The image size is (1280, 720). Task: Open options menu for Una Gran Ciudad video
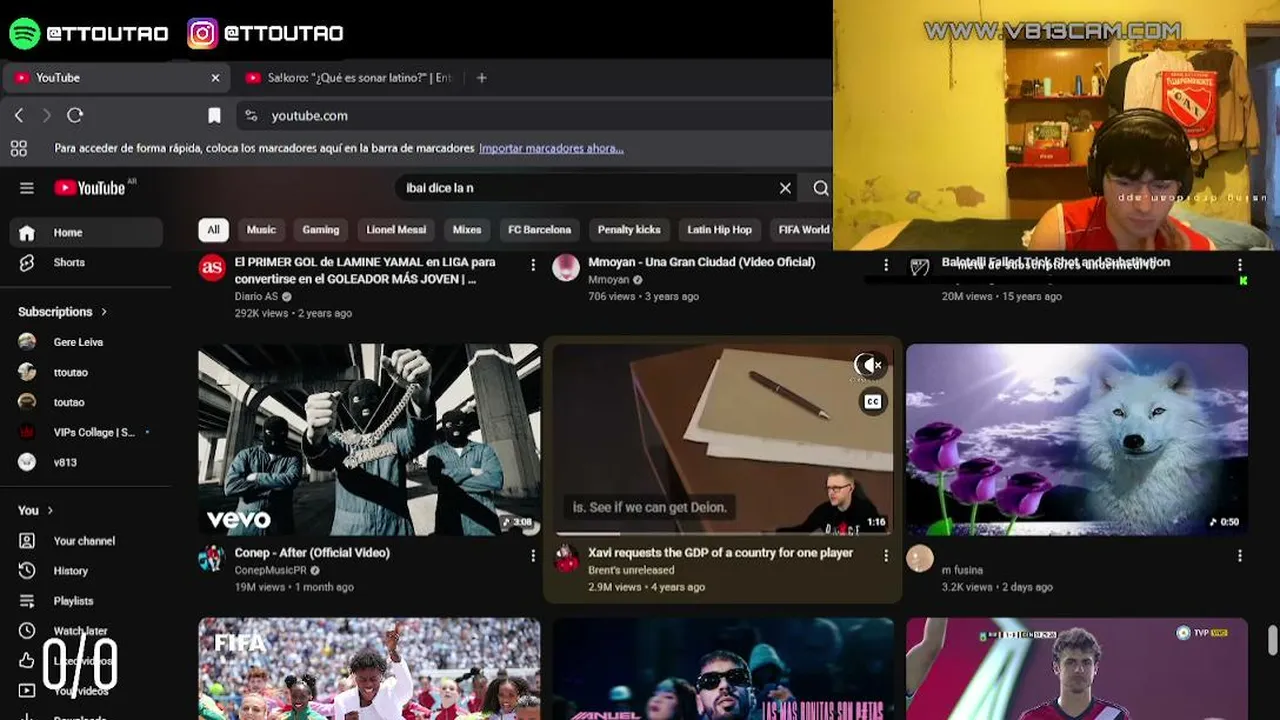pos(886,265)
